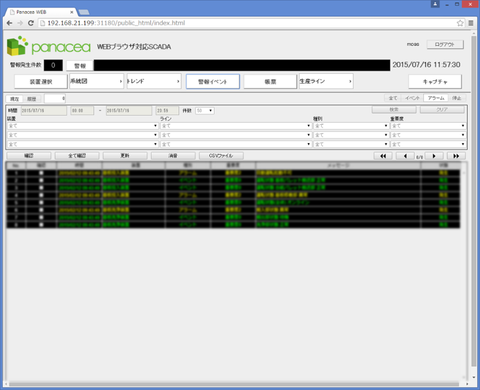Click the キャプチャ button
The height and width of the screenshot is (390, 480).
[x=435, y=82]
